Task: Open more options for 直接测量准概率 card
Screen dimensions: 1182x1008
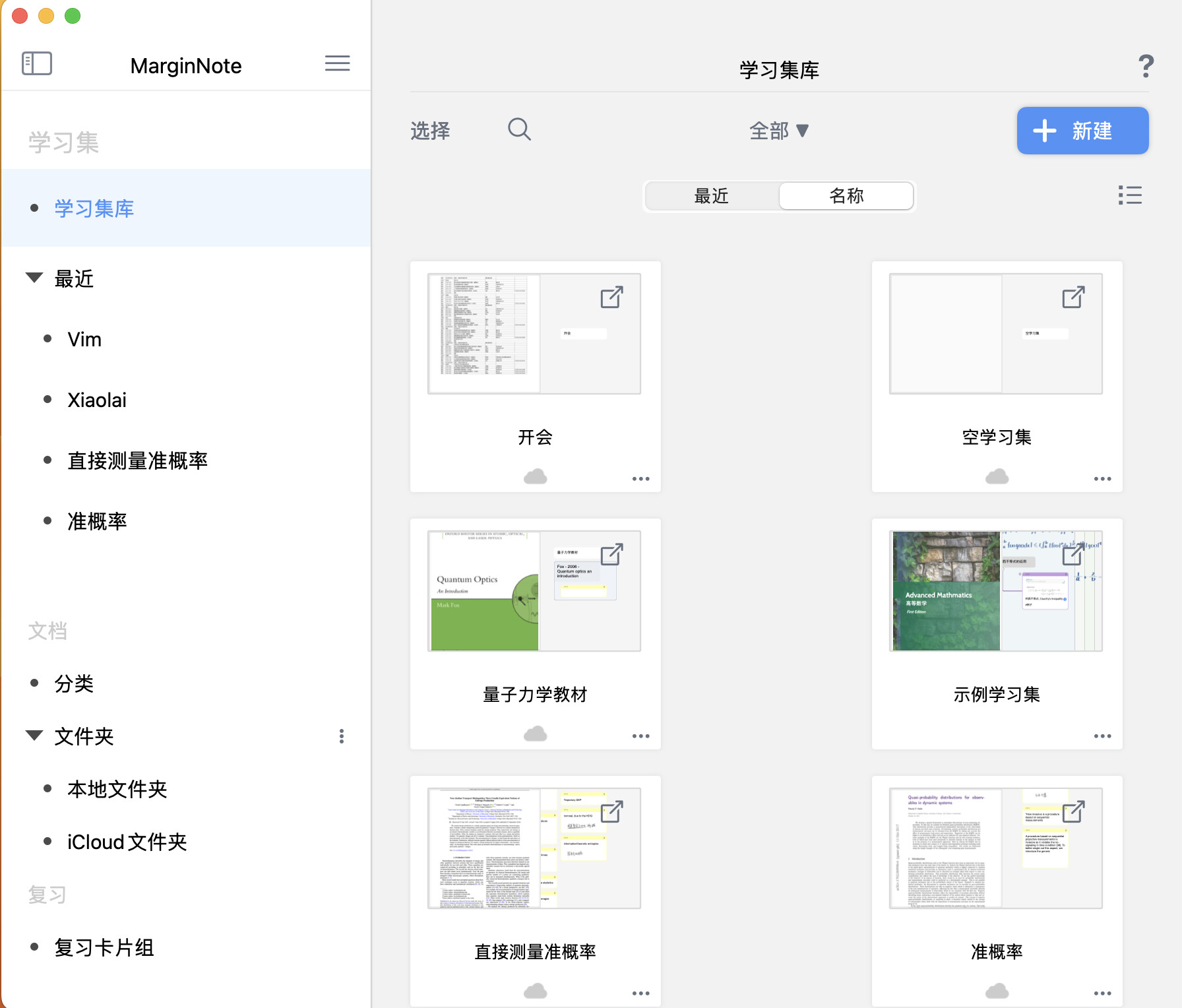Action: pos(640,993)
